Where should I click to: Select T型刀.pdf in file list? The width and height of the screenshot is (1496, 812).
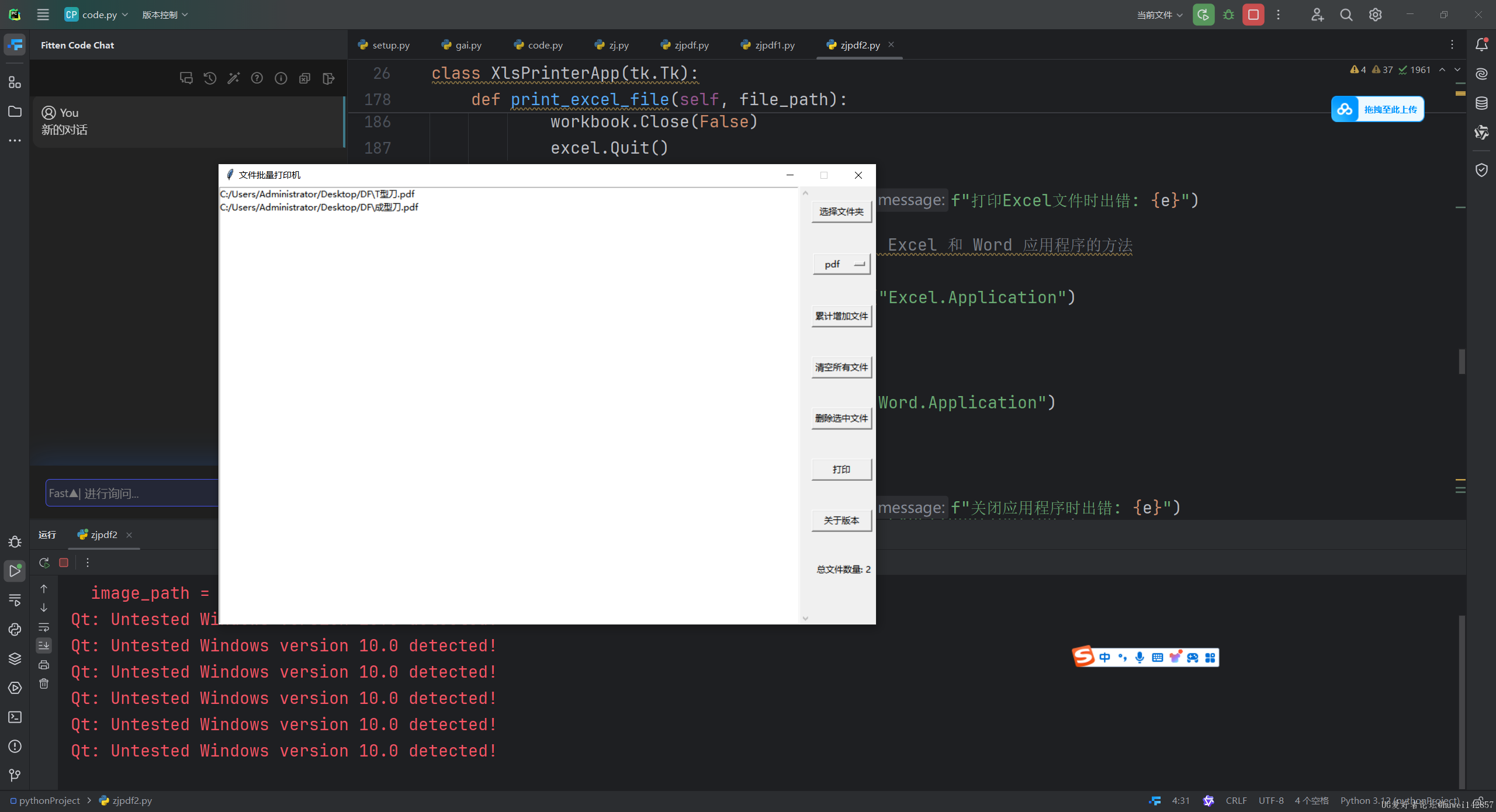tap(317, 194)
